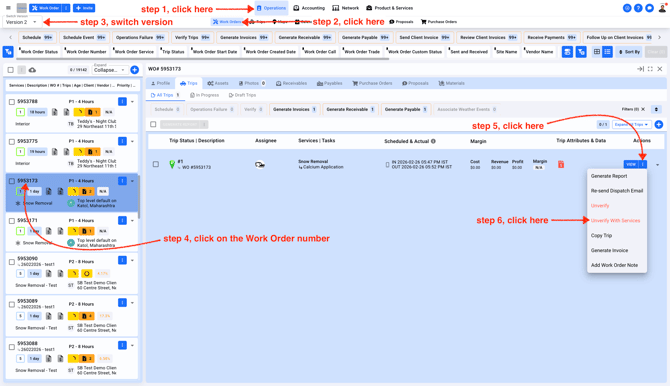This screenshot has height=386, width=670.
Task: Click the first document icon in work order 5953775
Action: 55,152
